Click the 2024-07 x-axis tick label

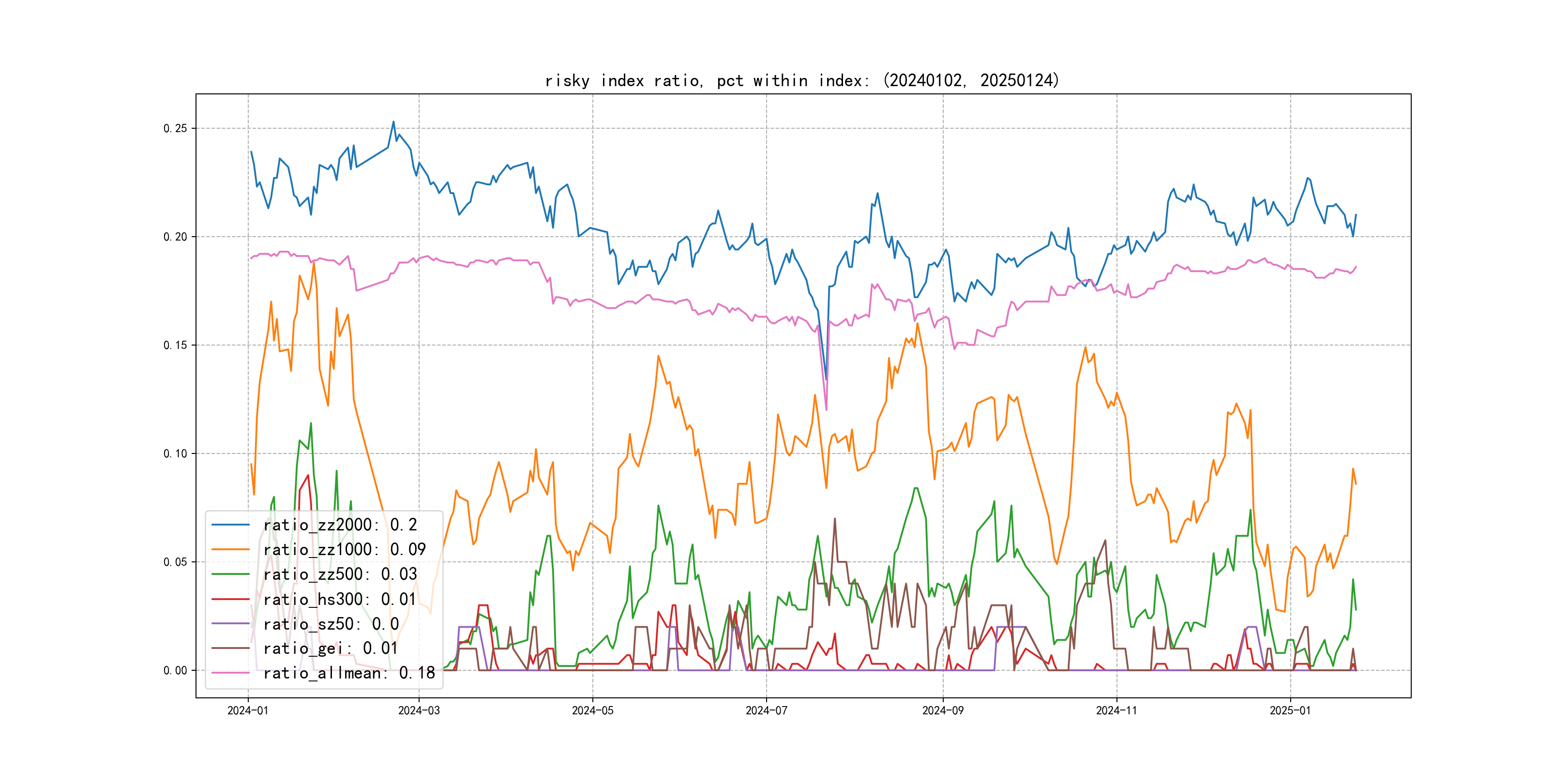(767, 711)
